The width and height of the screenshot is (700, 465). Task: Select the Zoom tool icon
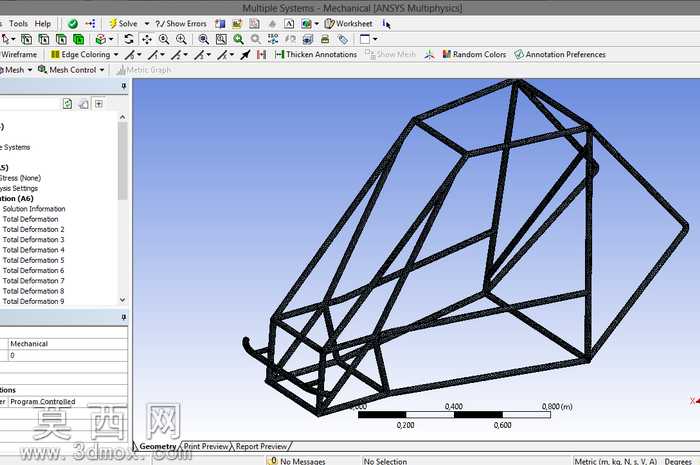pyautogui.click(x=164, y=39)
